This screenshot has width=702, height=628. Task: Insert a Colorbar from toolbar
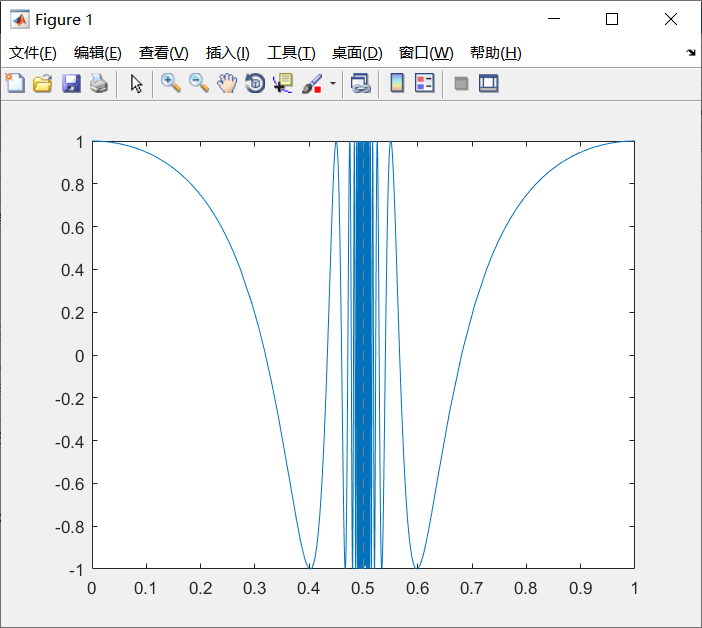point(397,83)
